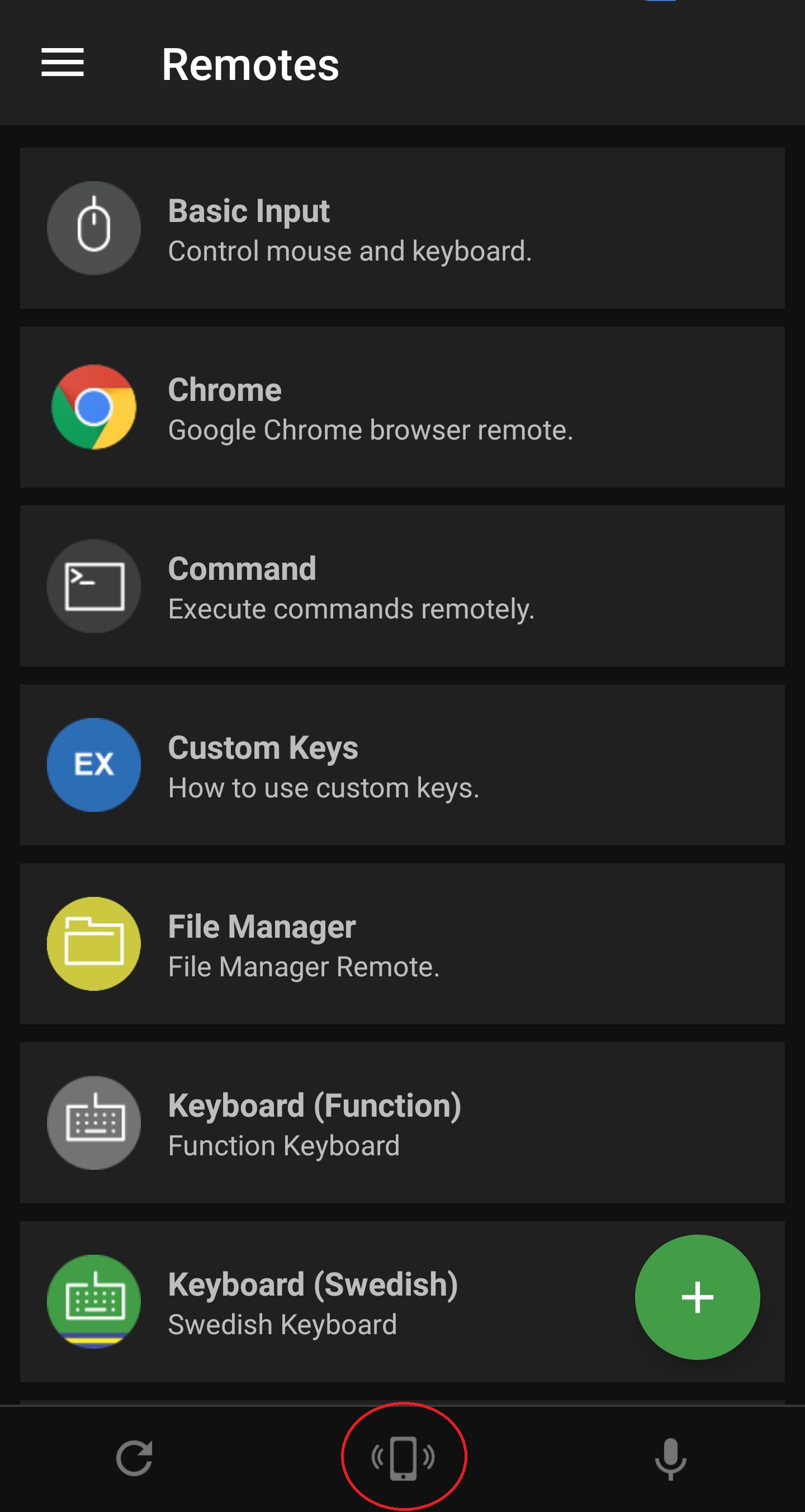This screenshot has width=805, height=1512.
Task: Select Keyboard (Function) remote
Action: (402, 1123)
